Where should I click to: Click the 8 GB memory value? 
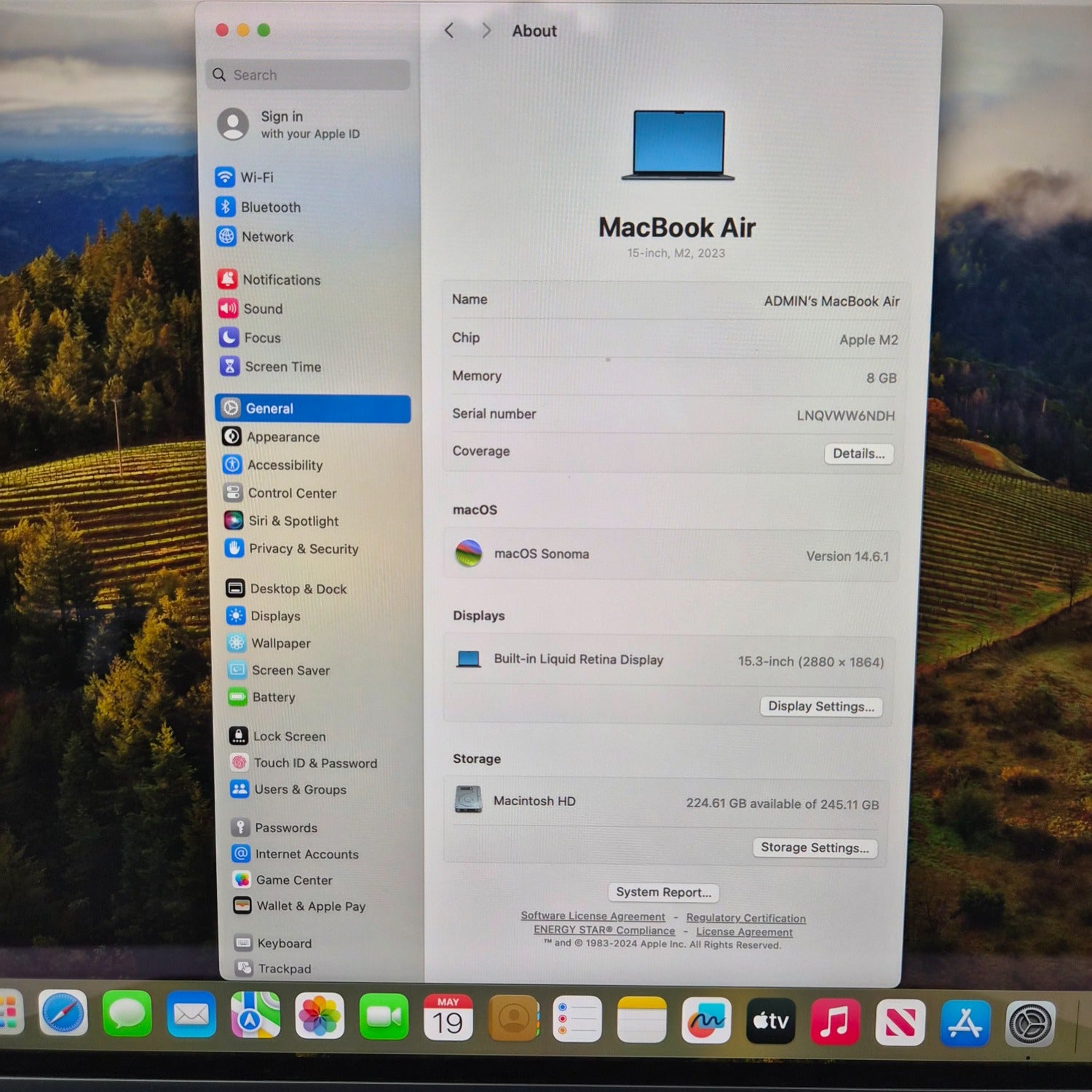[x=881, y=378]
